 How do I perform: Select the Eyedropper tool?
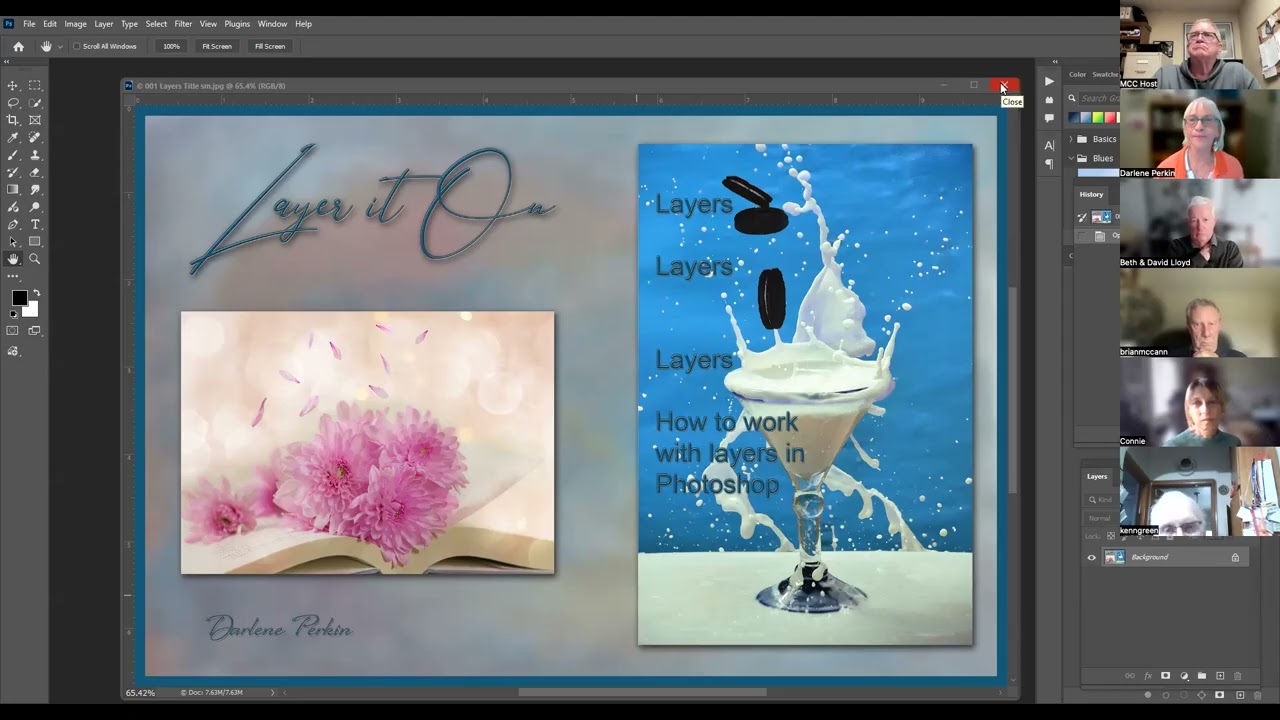[13, 138]
